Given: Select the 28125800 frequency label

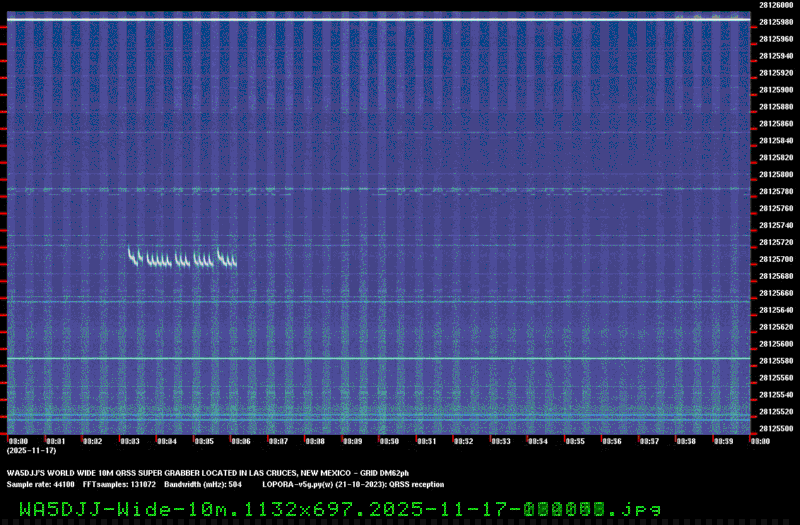Looking at the screenshot, I should tap(776, 174).
